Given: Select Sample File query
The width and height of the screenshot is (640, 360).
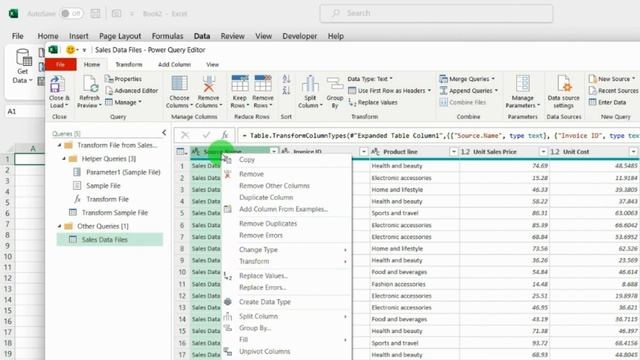Looking at the screenshot, I should click(x=103, y=186).
